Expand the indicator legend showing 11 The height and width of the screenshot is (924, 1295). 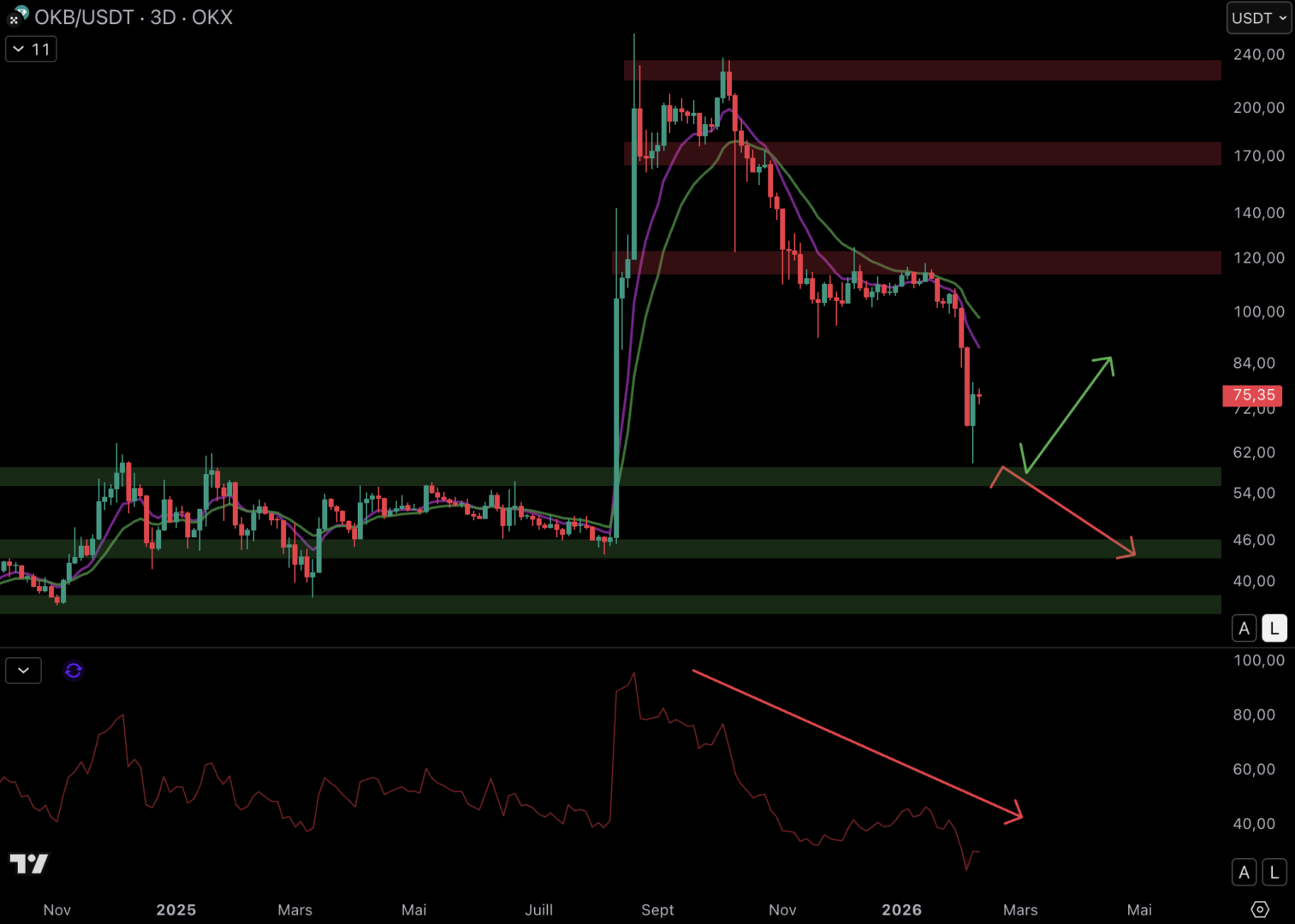31,50
